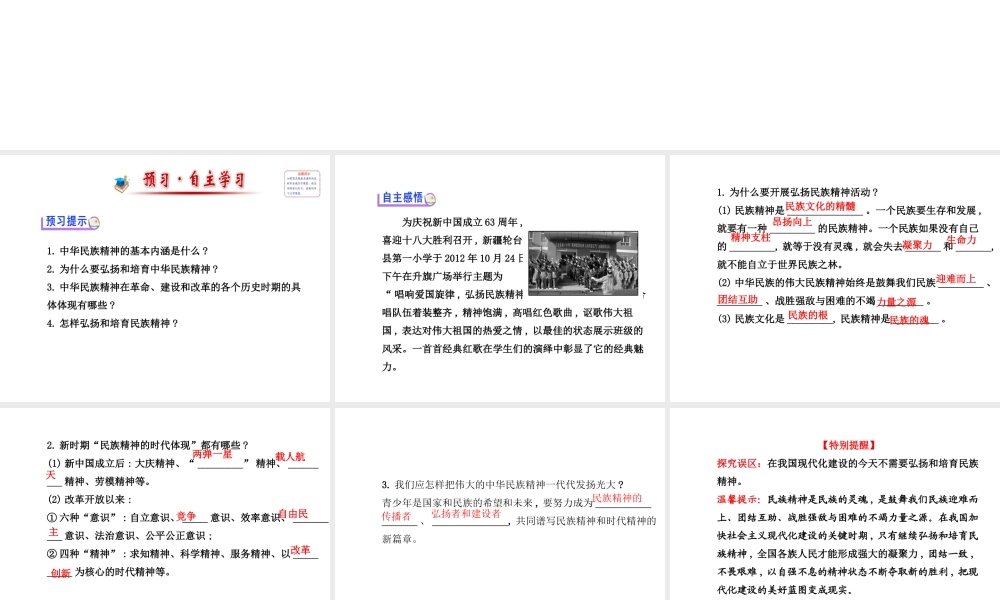
Task: Click red answer 凝聚力
Action: [x=918, y=245]
